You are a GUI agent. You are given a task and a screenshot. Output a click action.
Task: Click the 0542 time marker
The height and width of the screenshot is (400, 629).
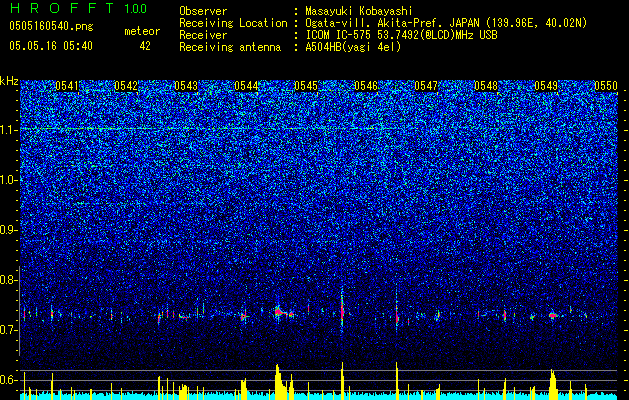pyautogui.click(x=126, y=86)
